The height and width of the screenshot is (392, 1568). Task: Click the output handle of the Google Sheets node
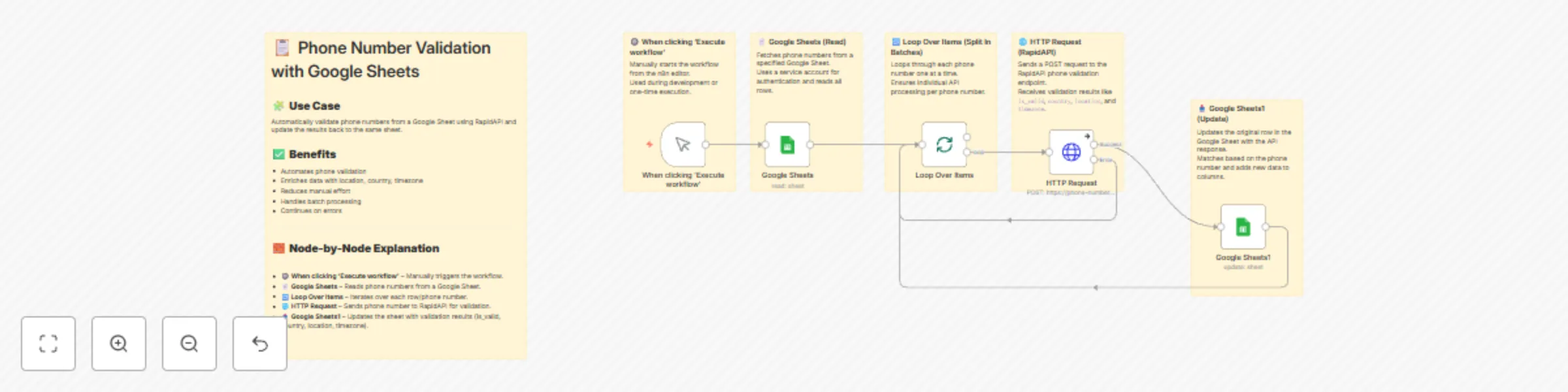point(810,144)
